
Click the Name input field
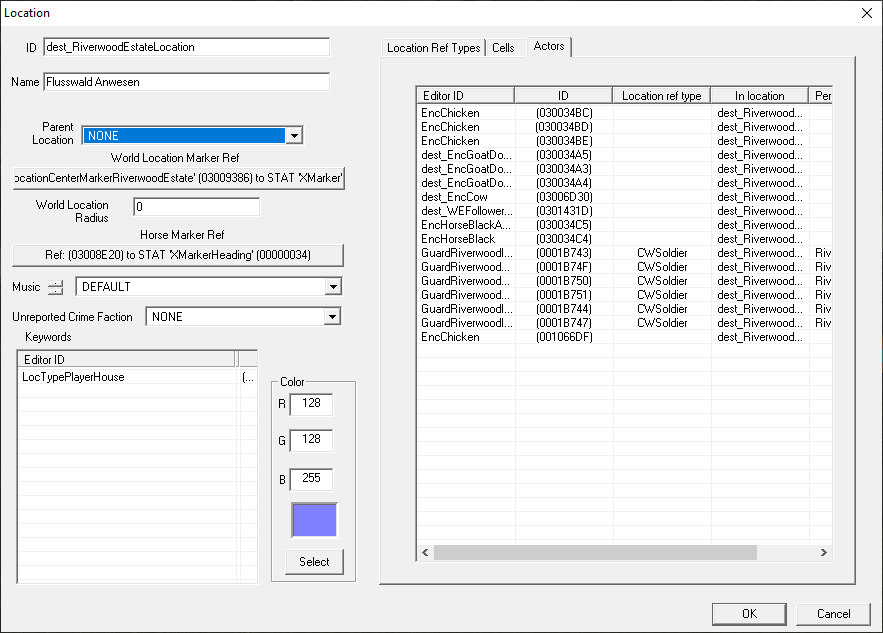pos(186,82)
